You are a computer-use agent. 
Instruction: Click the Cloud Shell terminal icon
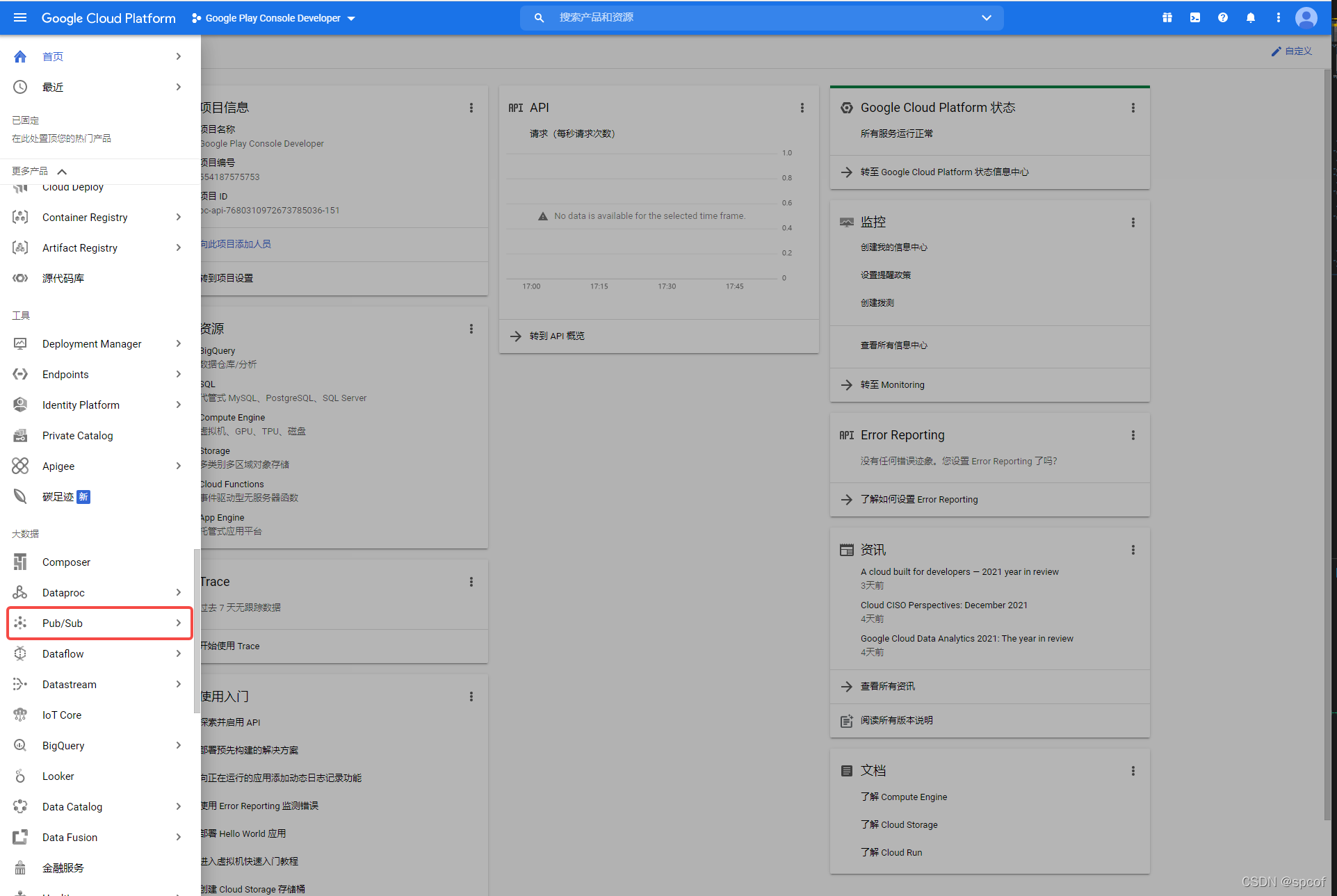pos(1194,17)
